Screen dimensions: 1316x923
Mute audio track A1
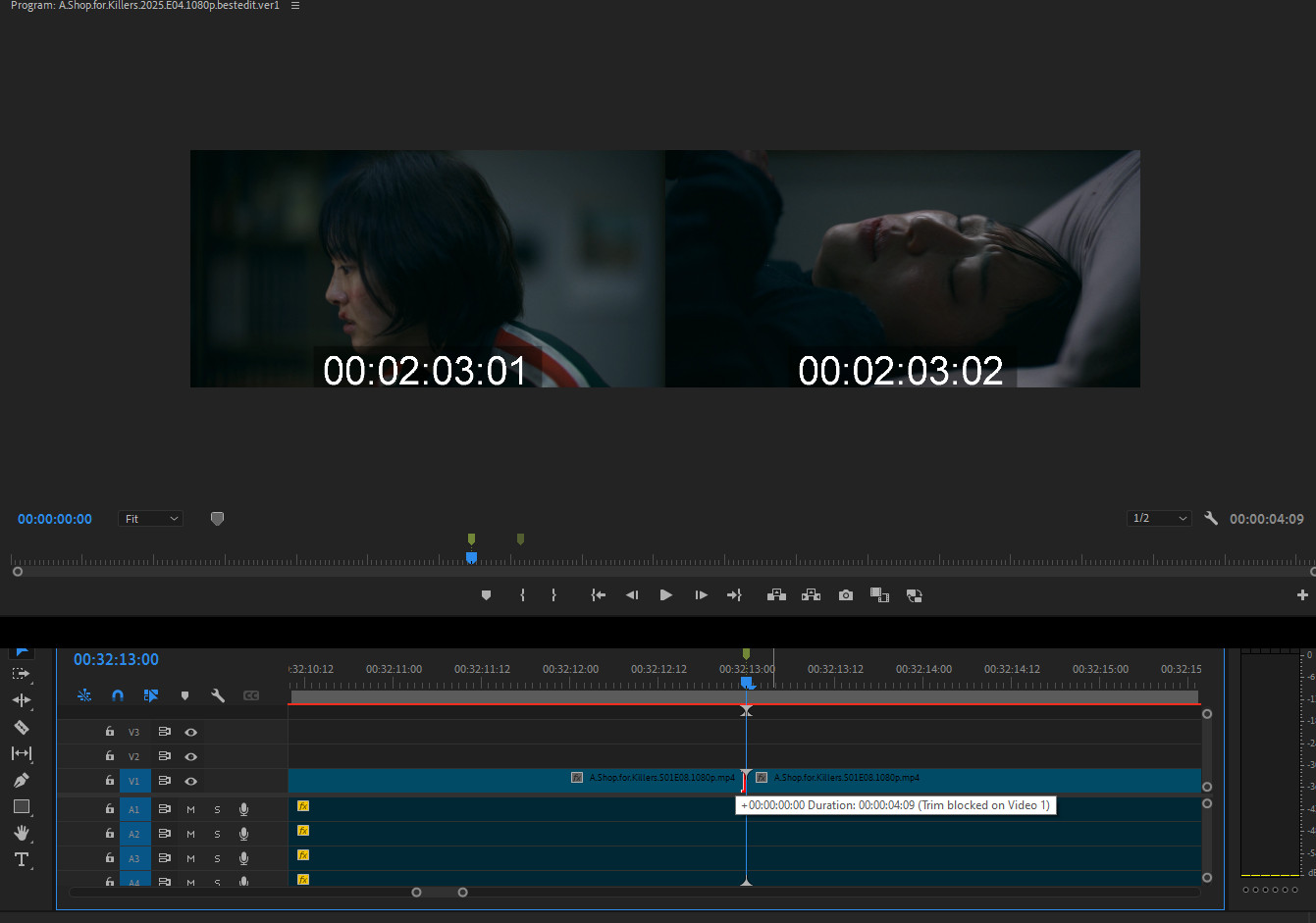[x=190, y=809]
